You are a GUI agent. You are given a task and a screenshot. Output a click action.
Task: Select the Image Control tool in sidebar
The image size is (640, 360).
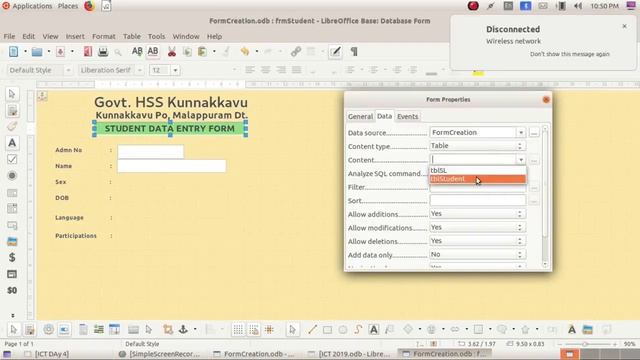12,241
